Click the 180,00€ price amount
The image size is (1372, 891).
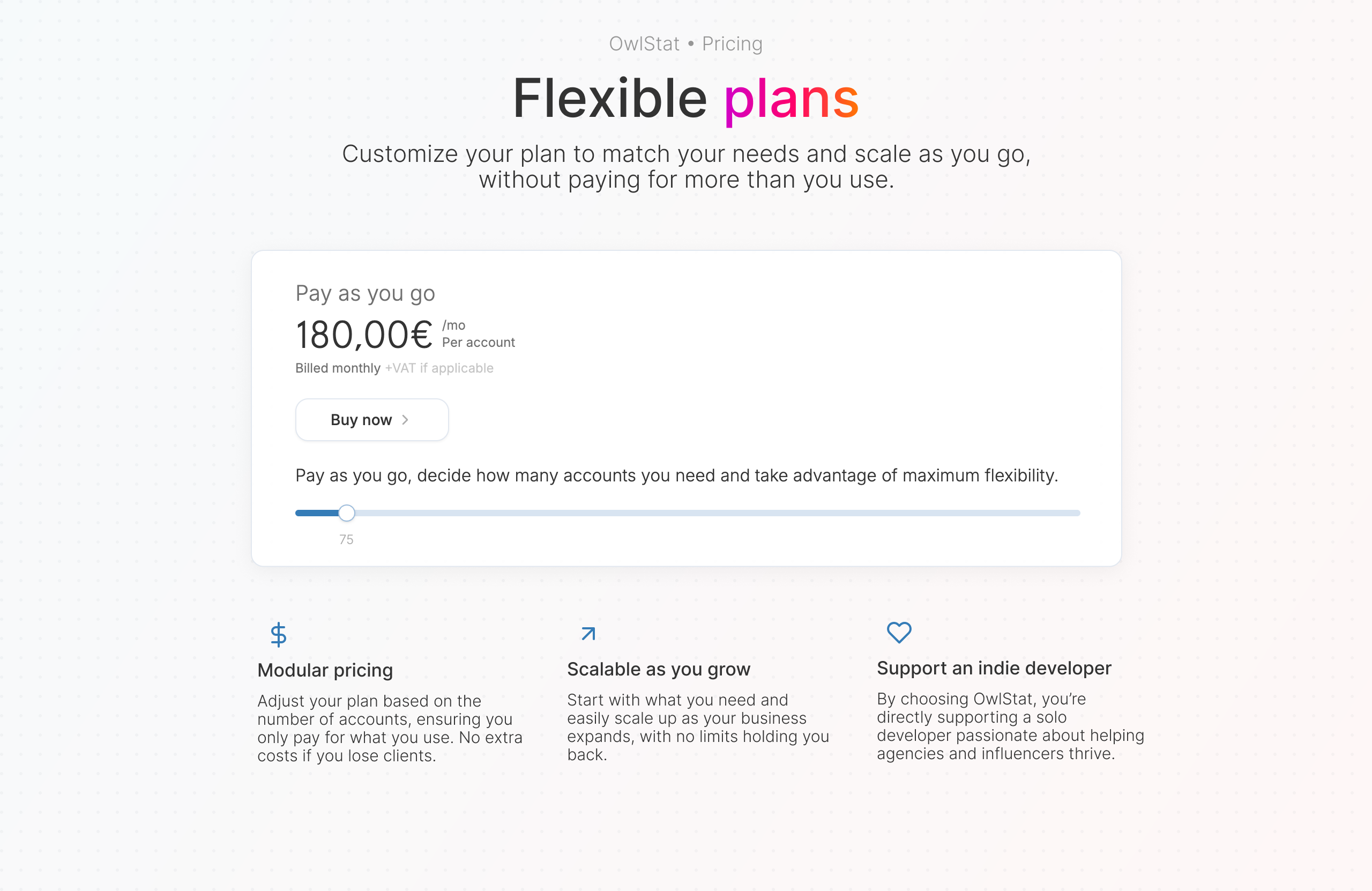pos(364,335)
